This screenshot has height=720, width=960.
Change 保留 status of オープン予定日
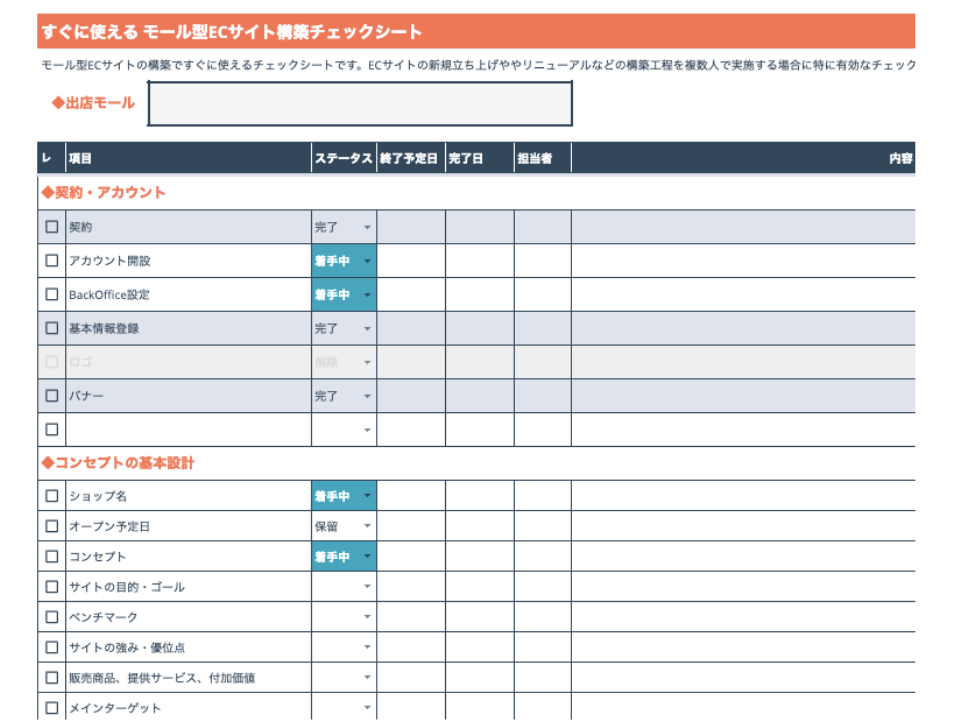367,526
